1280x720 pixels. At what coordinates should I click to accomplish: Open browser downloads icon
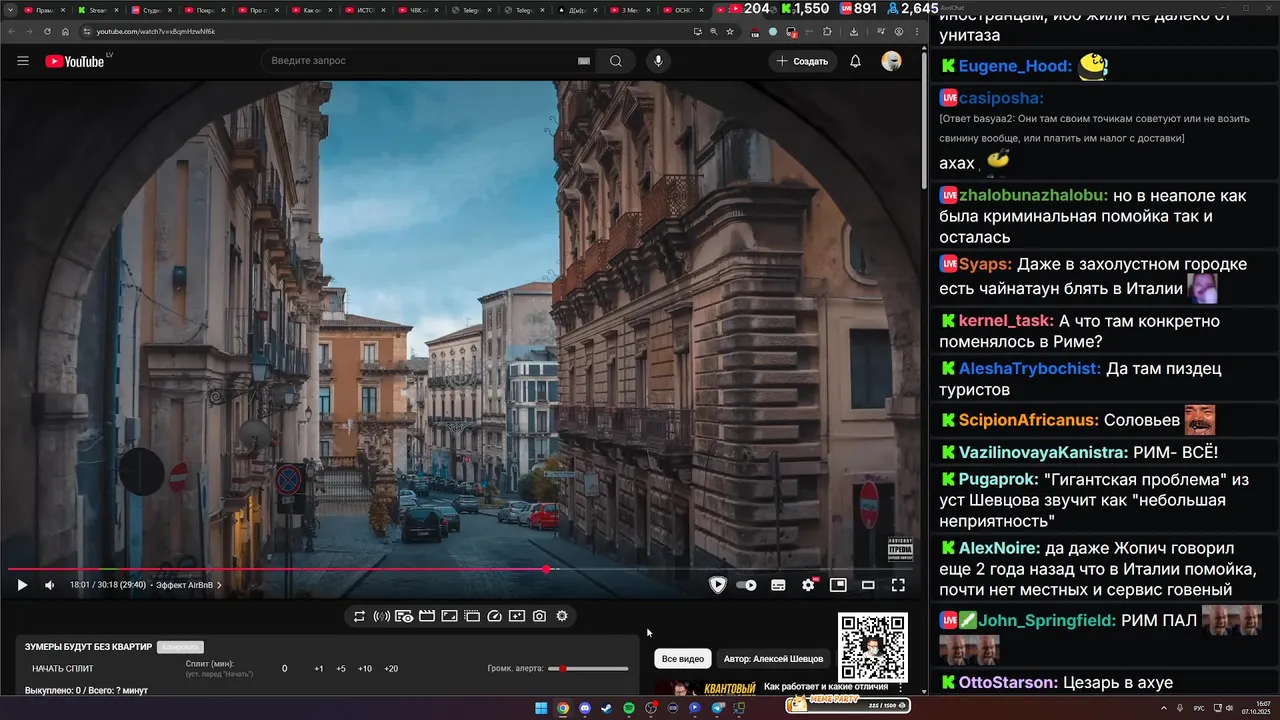tap(854, 31)
